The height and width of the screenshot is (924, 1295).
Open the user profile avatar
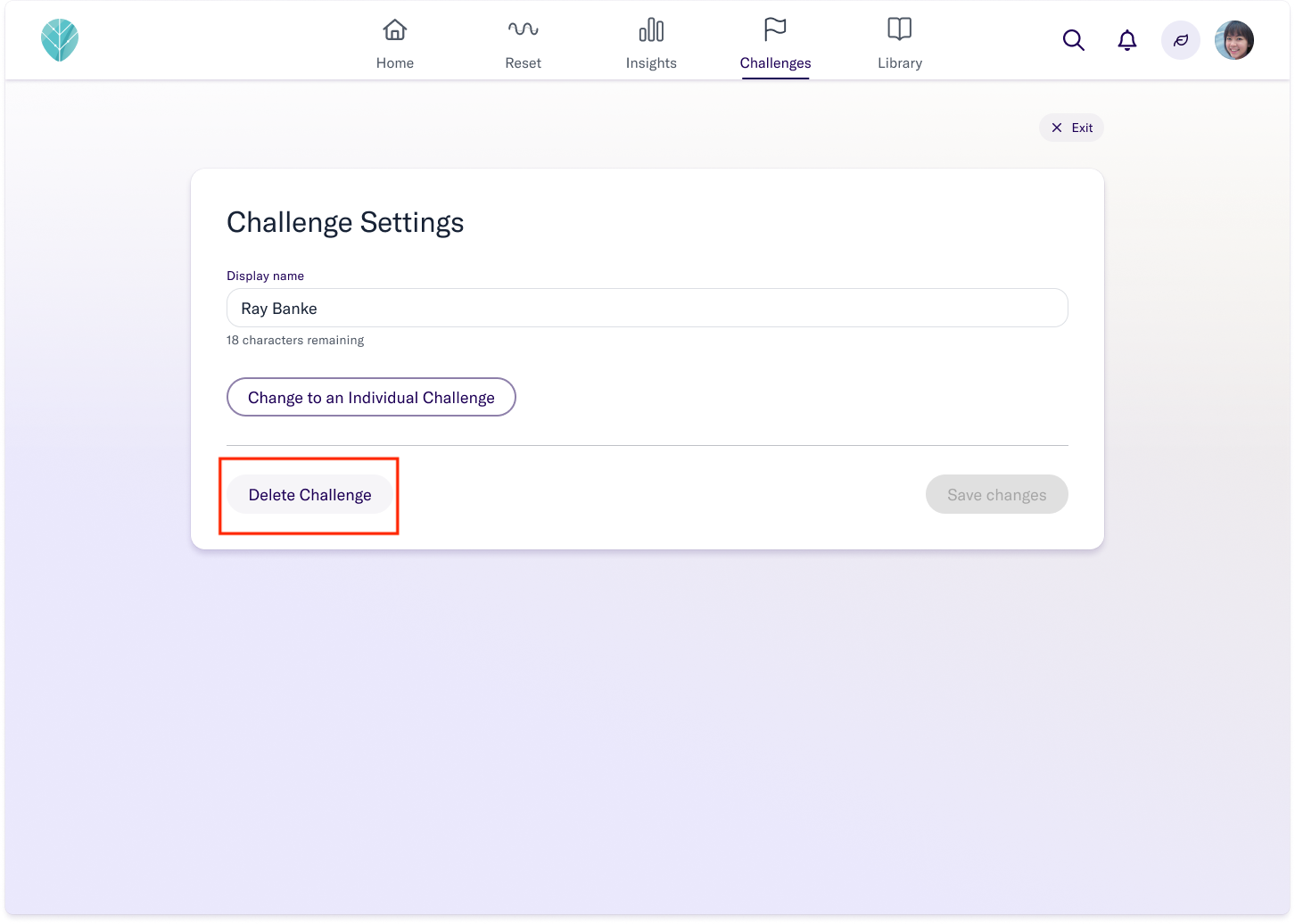(x=1234, y=40)
